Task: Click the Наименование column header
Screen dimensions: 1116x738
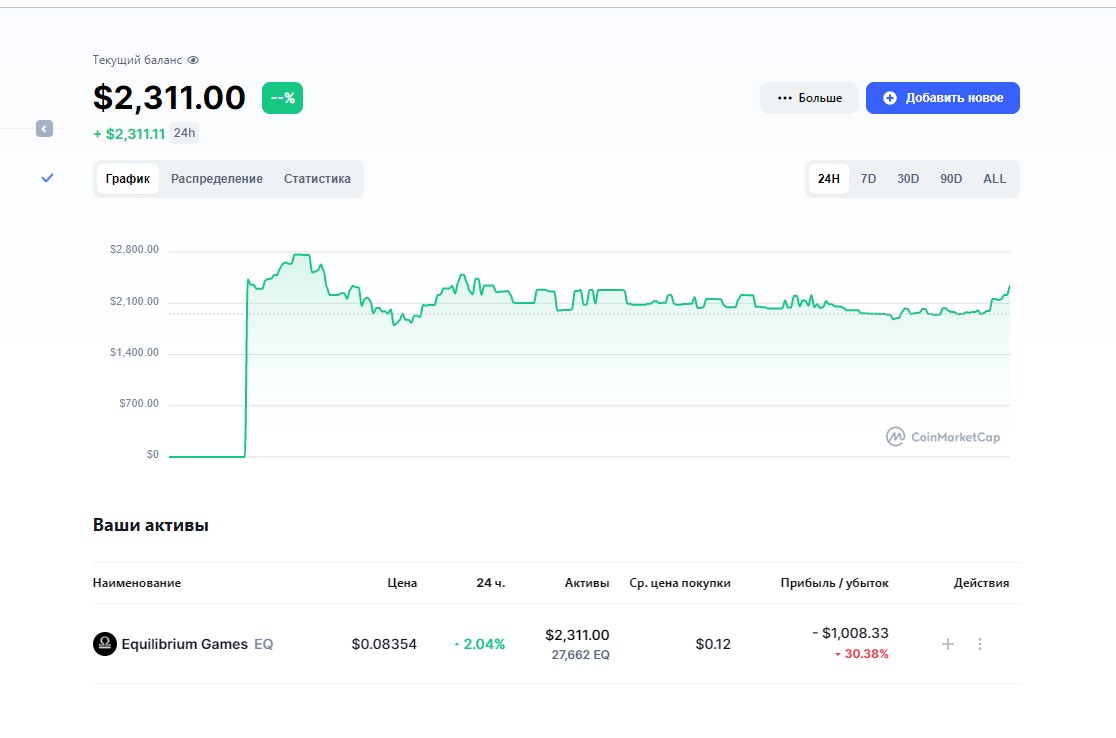Action: pos(137,583)
